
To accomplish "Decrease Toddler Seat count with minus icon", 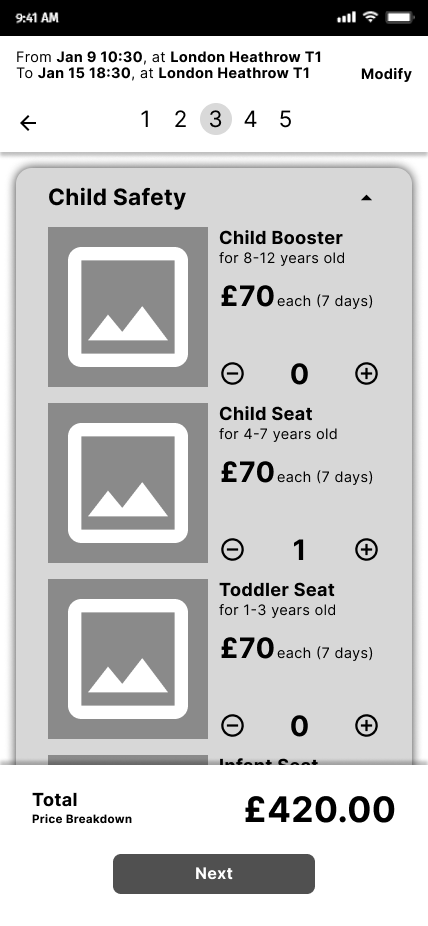I will [232, 726].
